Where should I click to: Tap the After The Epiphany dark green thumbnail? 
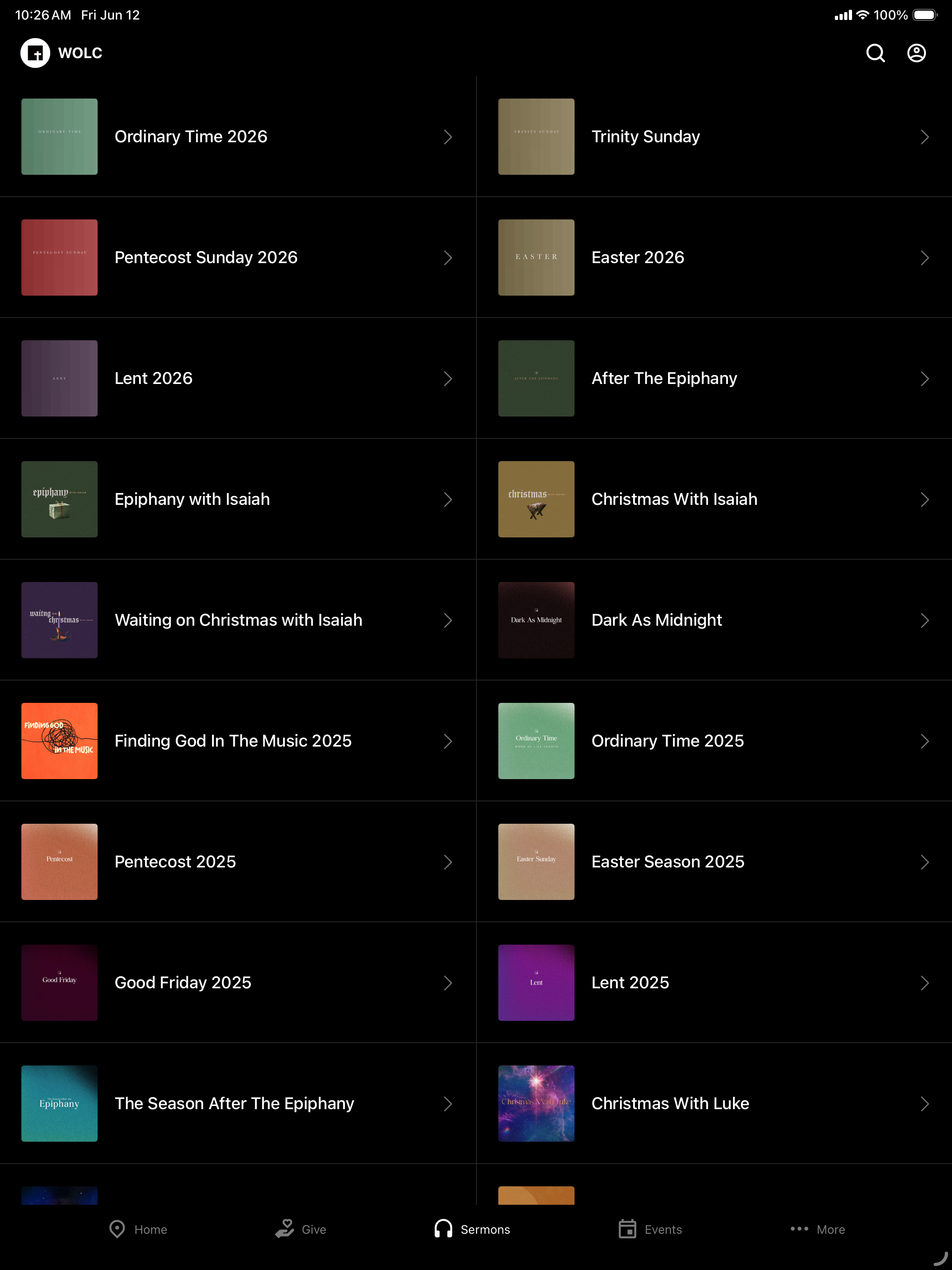pos(536,378)
